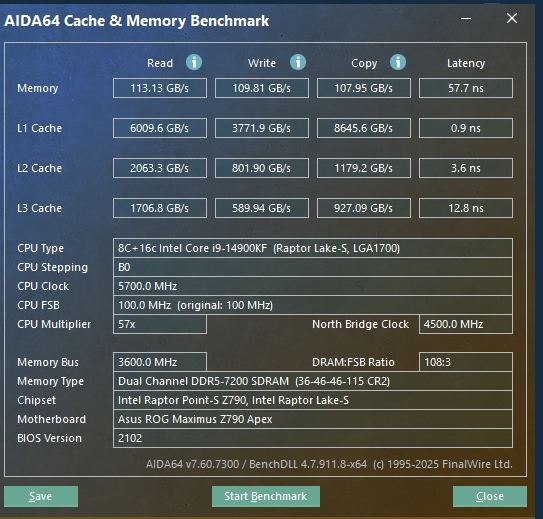Click the L3 Cache latency 12.8 ns
Screen dimensions: 543x519
click(x=466, y=208)
